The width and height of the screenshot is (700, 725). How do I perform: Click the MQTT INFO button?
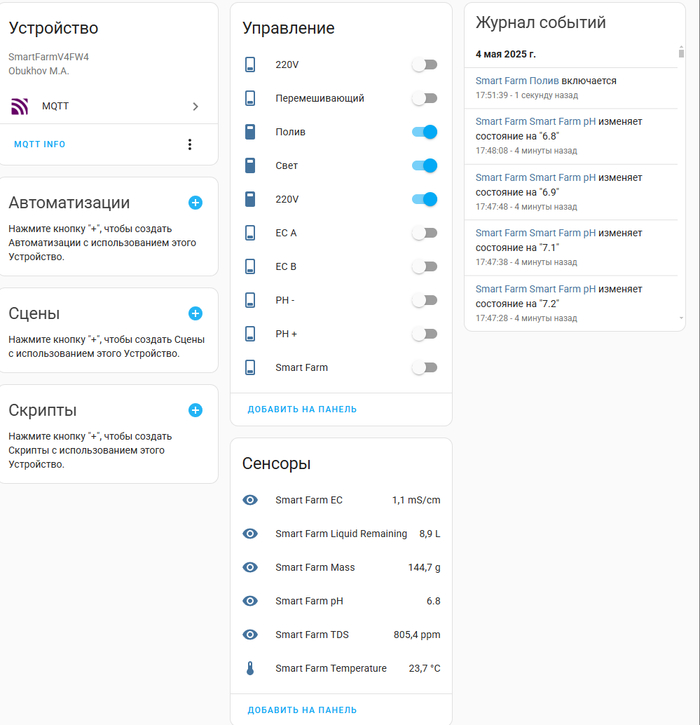pos(40,145)
